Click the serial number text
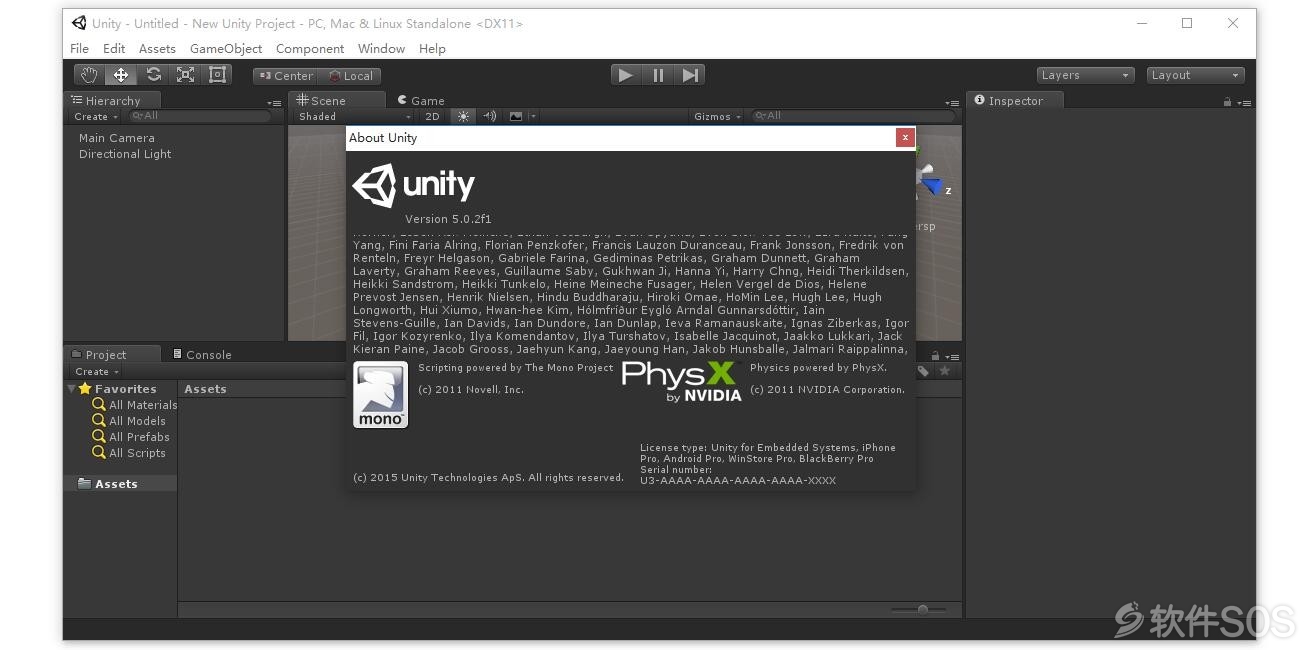This screenshot has width=1314, height=650. coord(738,481)
